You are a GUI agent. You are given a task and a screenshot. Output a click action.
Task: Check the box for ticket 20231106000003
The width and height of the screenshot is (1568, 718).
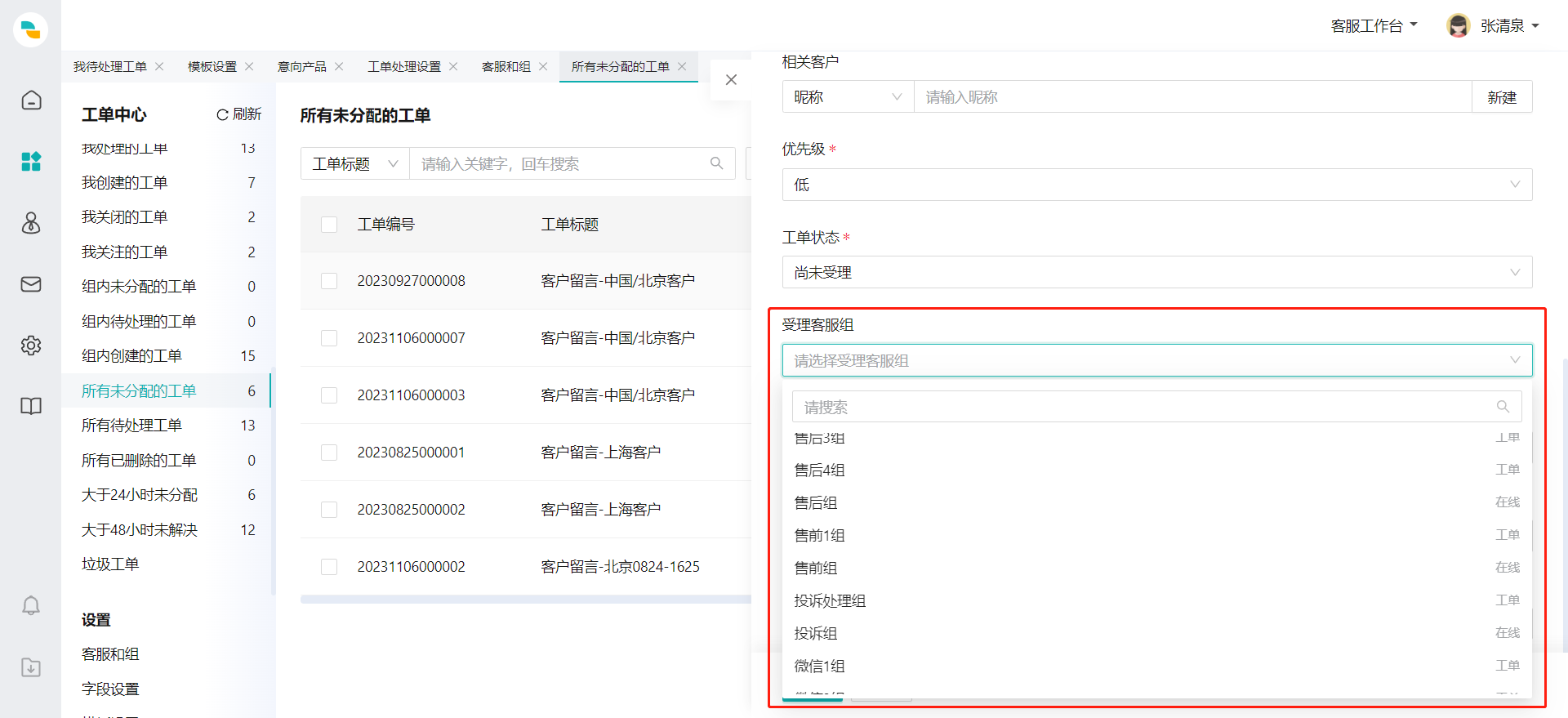tap(329, 395)
